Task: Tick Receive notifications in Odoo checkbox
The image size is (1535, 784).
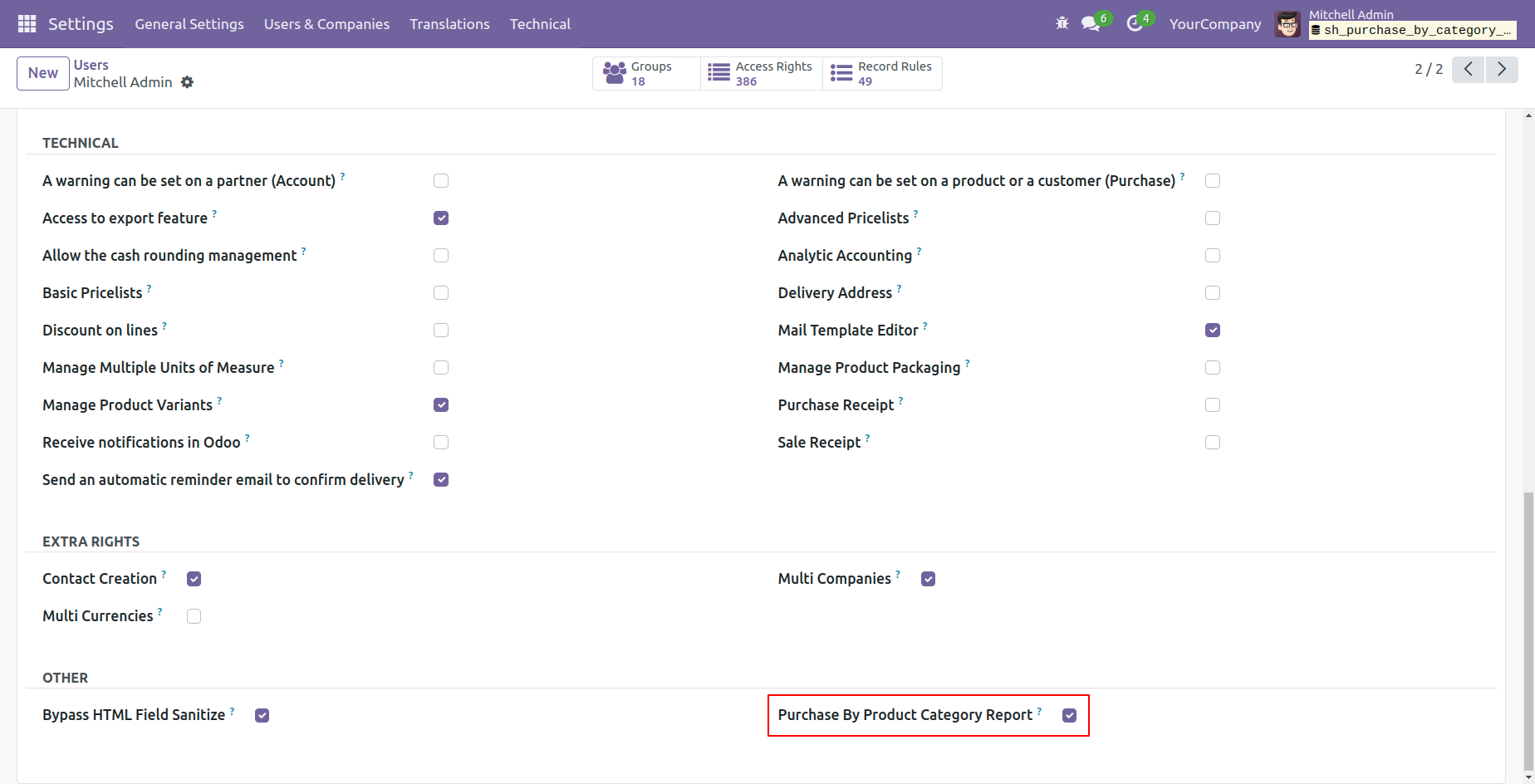Action: (x=441, y=443)
